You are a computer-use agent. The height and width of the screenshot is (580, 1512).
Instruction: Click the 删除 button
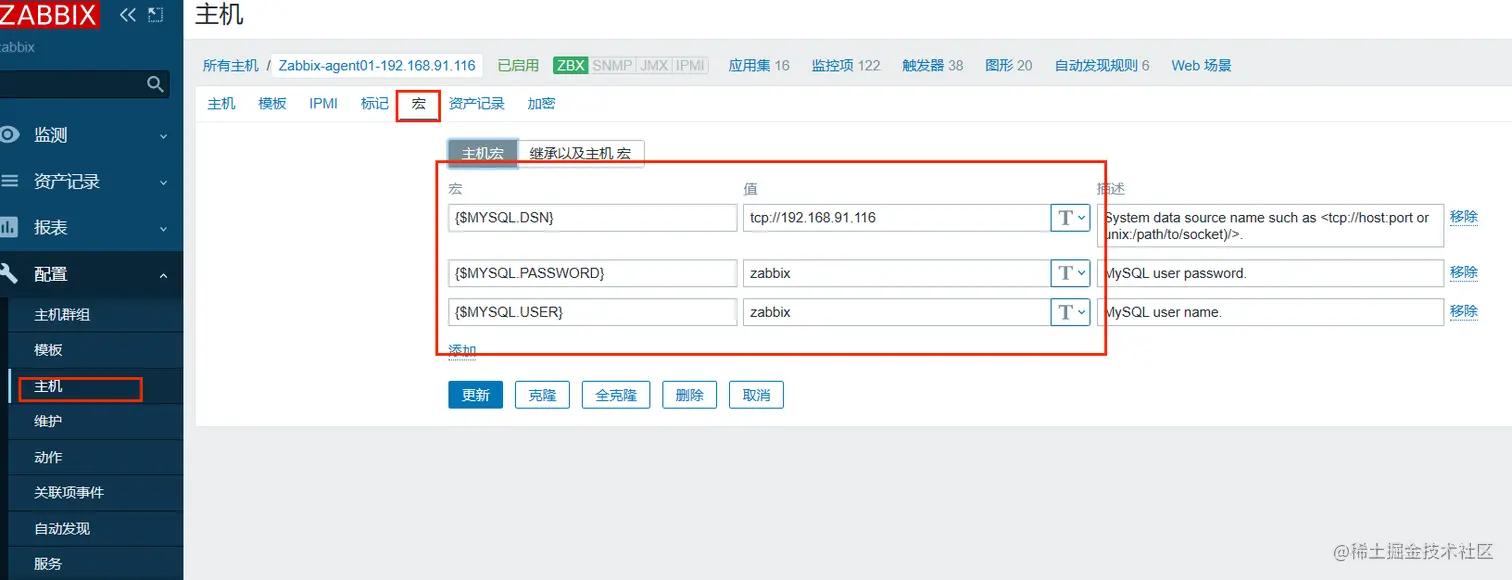pos(689,395)
